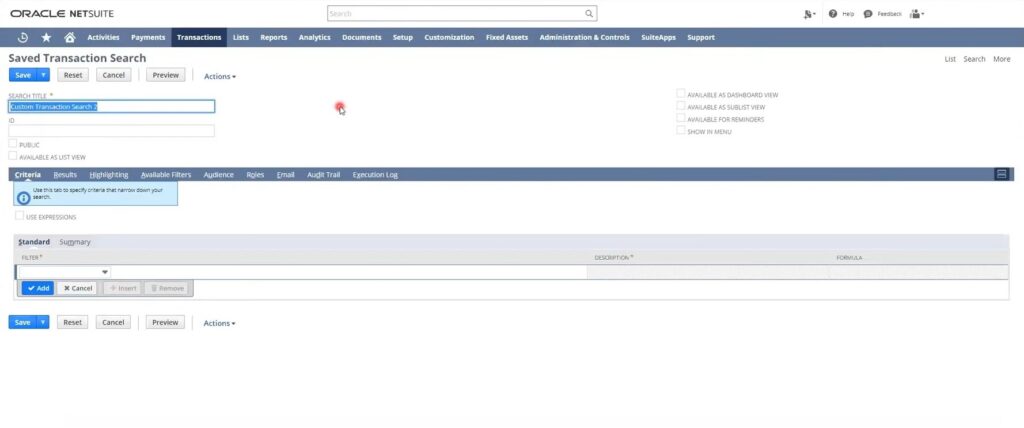Open the More link

coord(1002,59)
